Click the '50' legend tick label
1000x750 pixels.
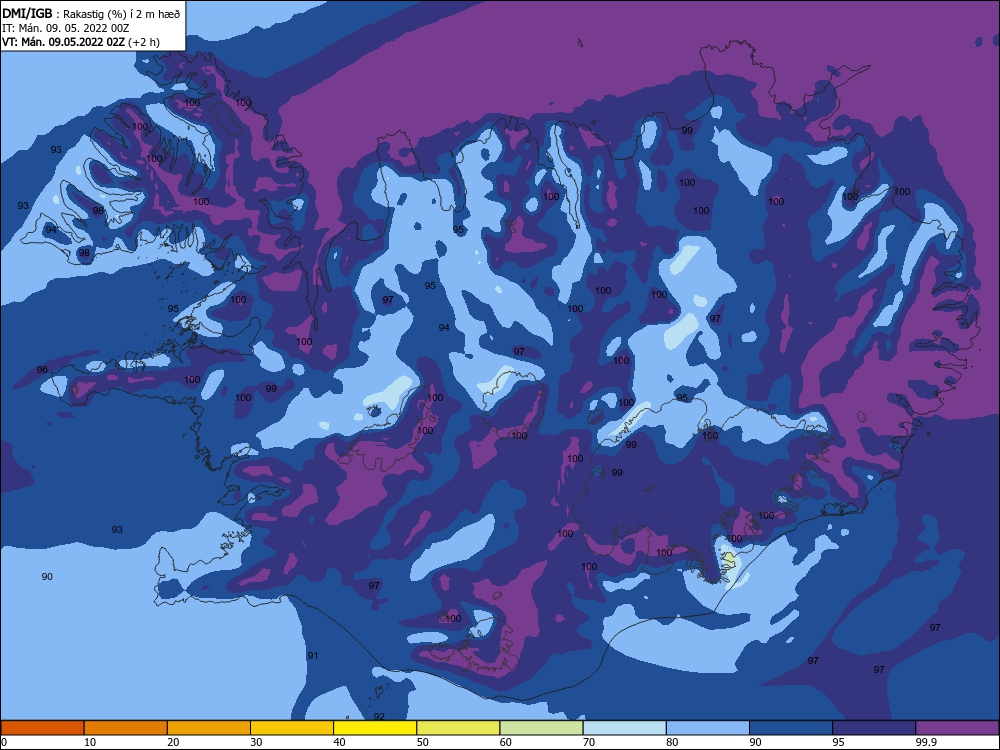tap(422, 742)
